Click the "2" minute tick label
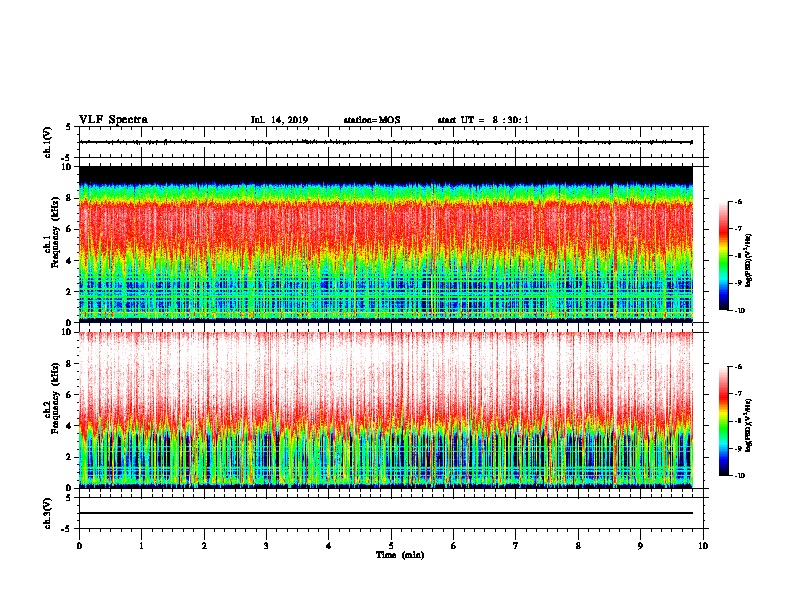 coord(204,546)
